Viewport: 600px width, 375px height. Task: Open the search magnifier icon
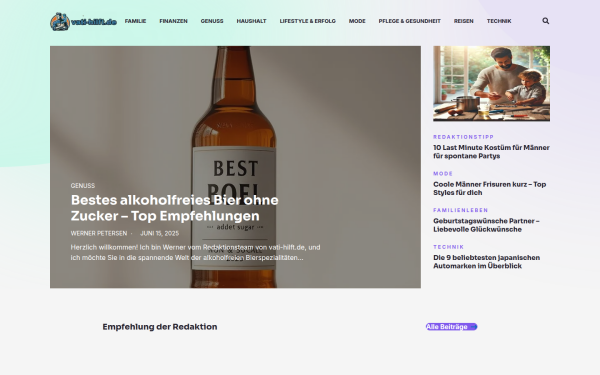pyautogui.click(x=546, y=21)
